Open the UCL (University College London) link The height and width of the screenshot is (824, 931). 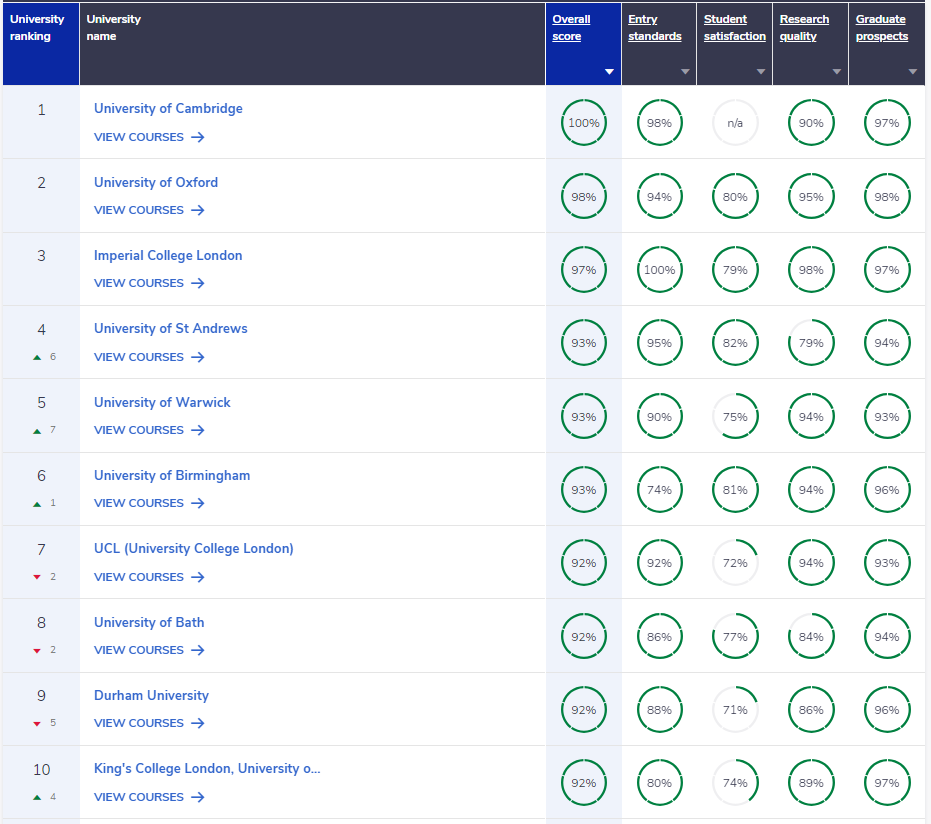tap(193, 548)
